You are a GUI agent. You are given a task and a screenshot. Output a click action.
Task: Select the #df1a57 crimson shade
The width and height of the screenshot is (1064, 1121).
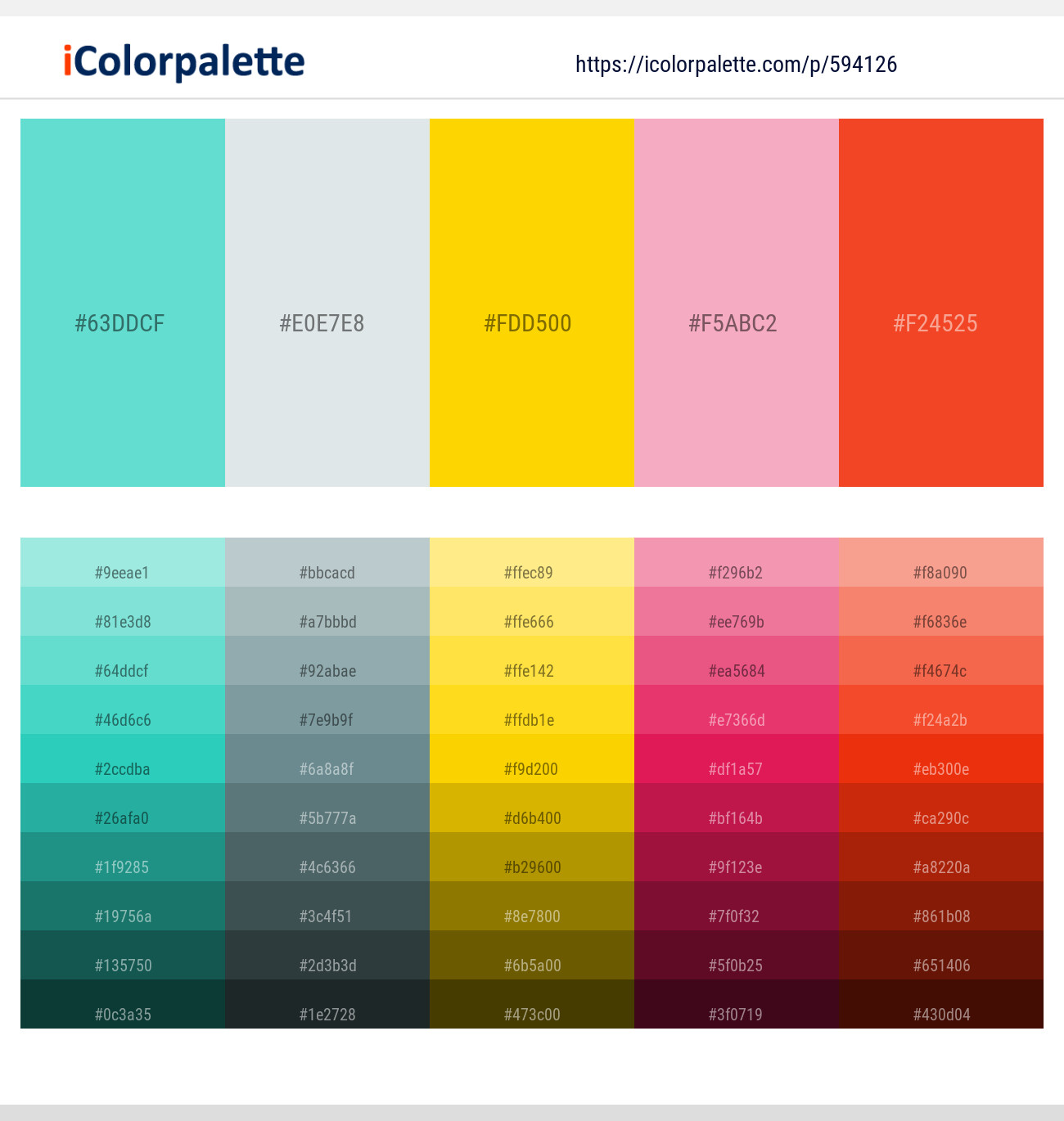click(737, 759)
